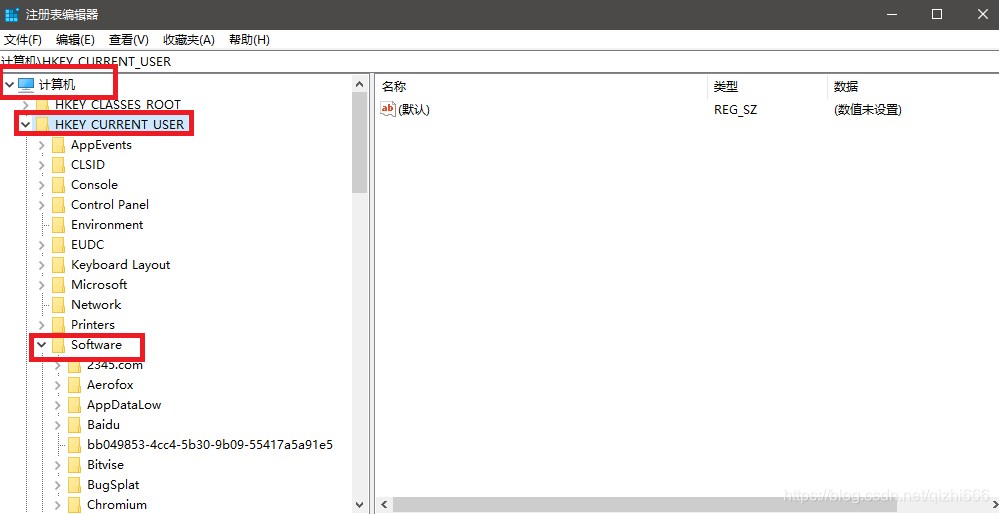Expand the Console key
Screen dimensions: 999x514
pyautogui.click(x=42, y=185)
